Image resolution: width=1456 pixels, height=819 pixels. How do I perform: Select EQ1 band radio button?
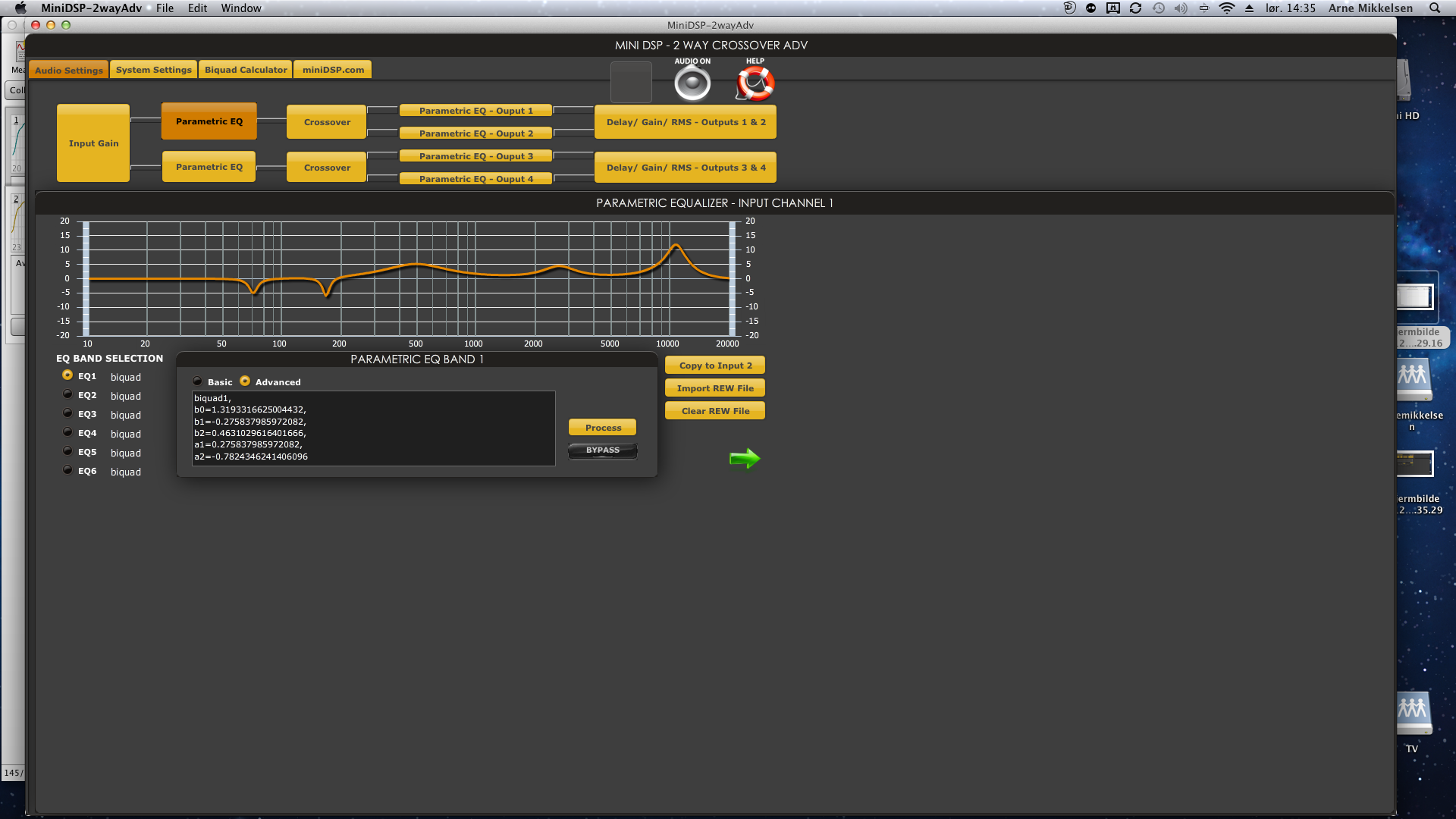[67, 375]
